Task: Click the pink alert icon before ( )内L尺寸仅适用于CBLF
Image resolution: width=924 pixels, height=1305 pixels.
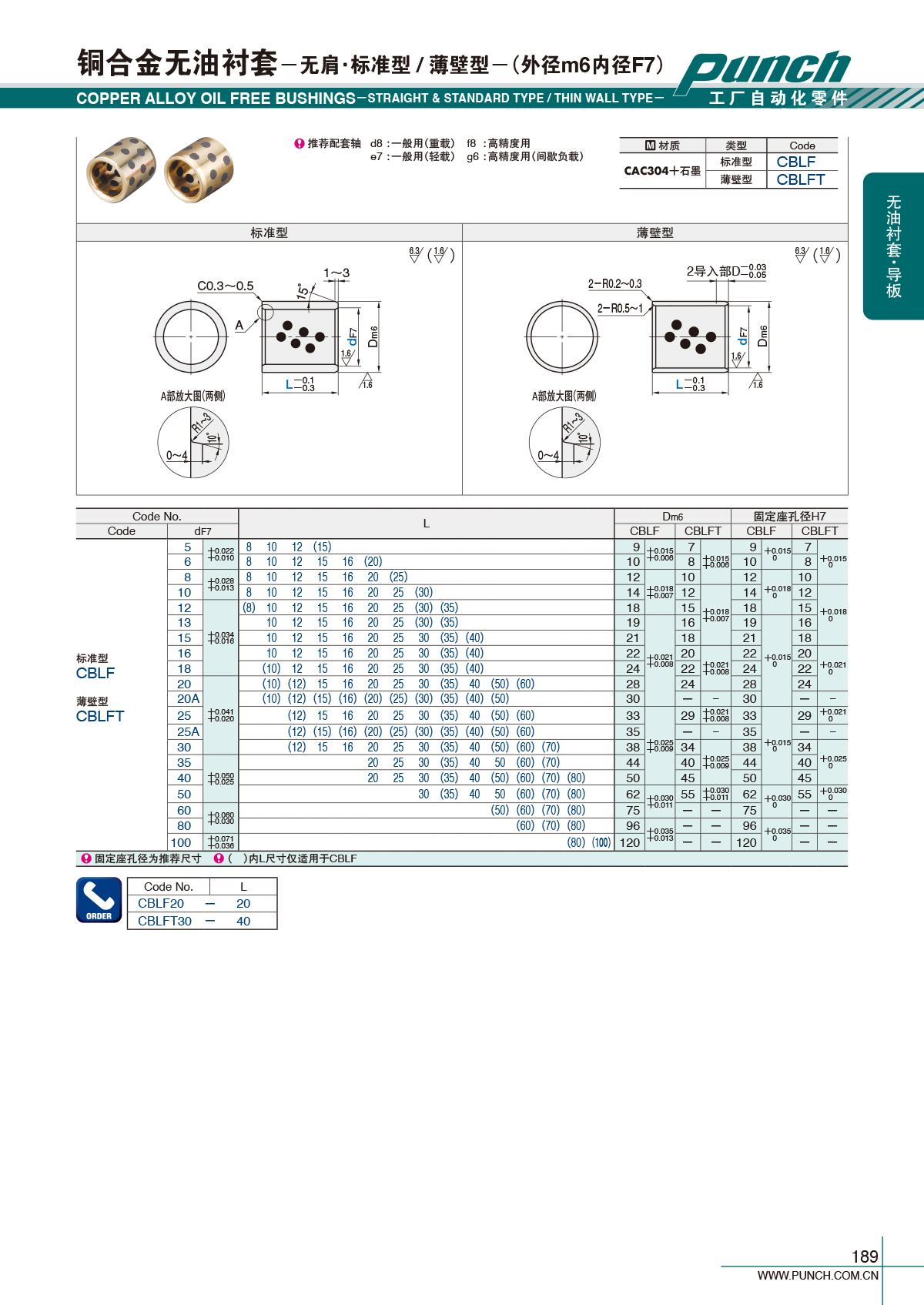Action: tap(219, 858)
